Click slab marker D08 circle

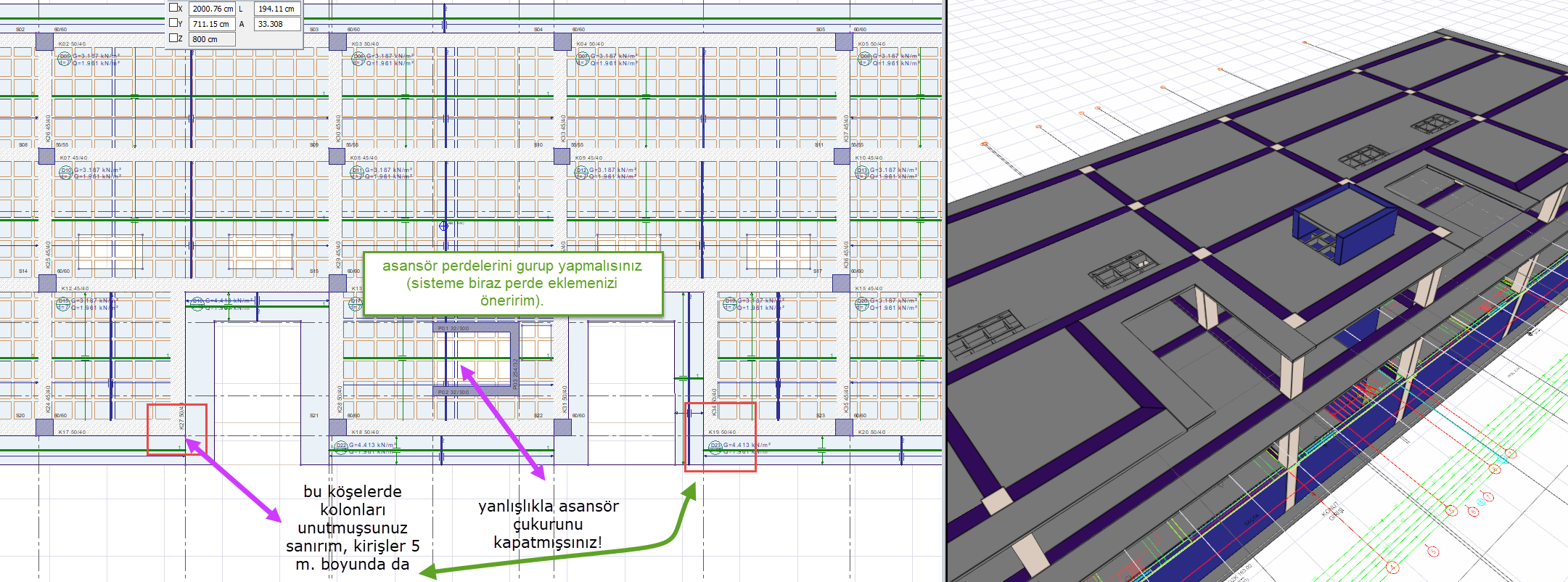(864, 59)
